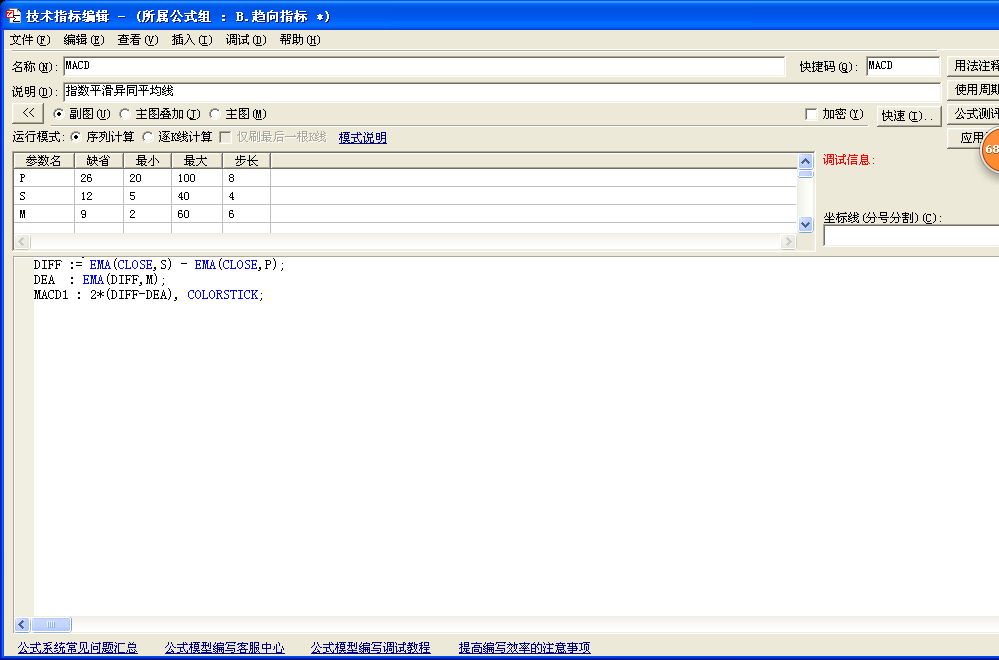Click the 快速(I).. button

point(909,116)
